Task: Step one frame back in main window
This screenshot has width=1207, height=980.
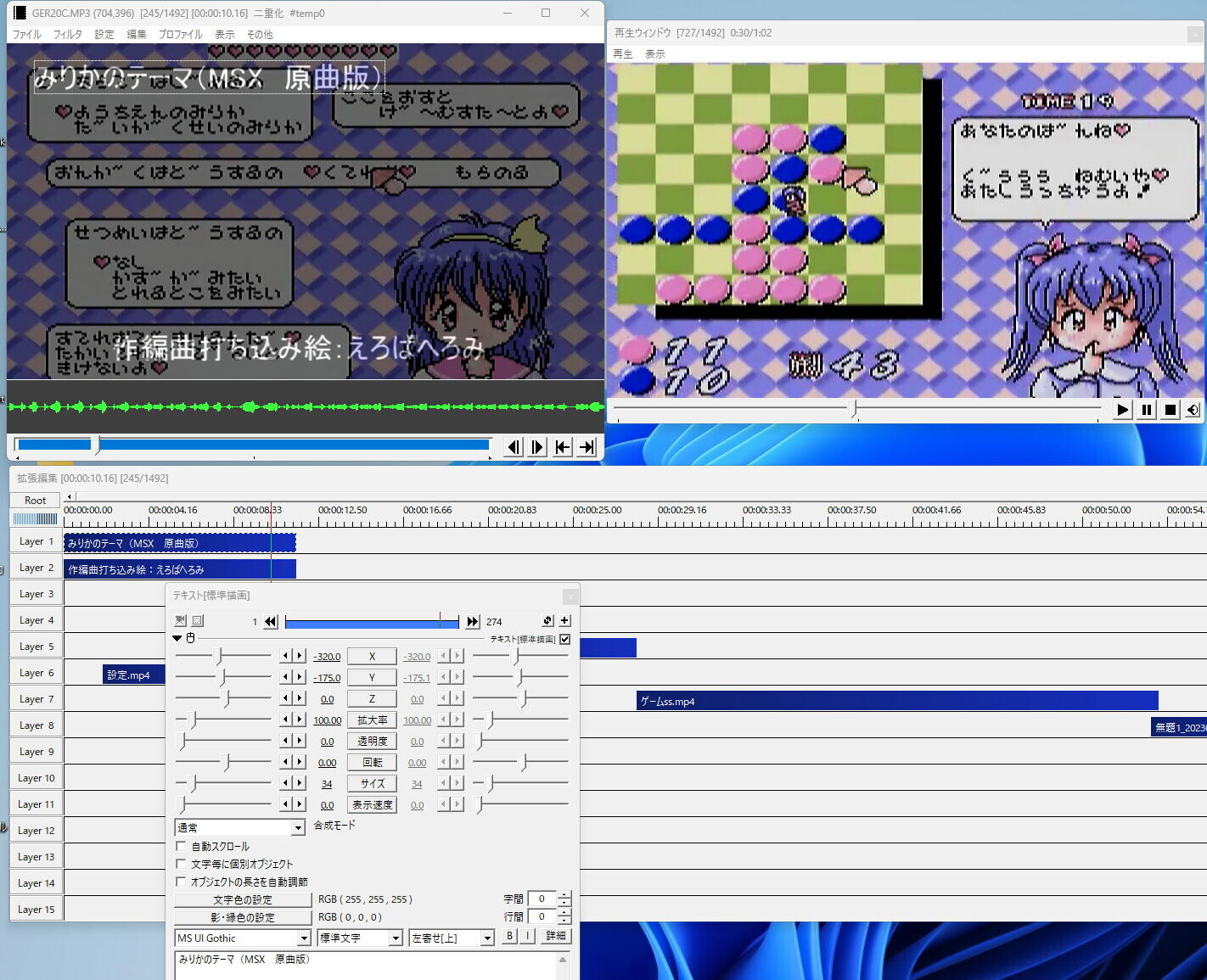Action: tap(514, 447)
